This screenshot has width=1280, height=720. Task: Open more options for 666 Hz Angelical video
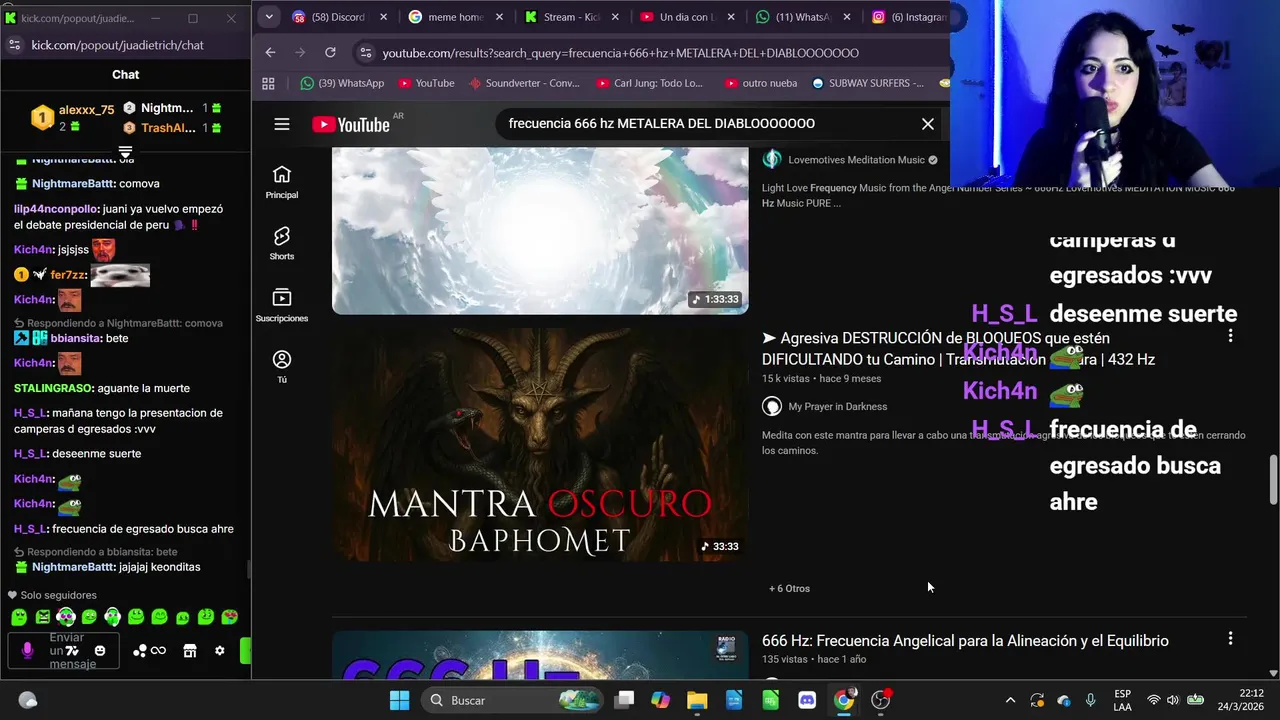point(1230,638)
